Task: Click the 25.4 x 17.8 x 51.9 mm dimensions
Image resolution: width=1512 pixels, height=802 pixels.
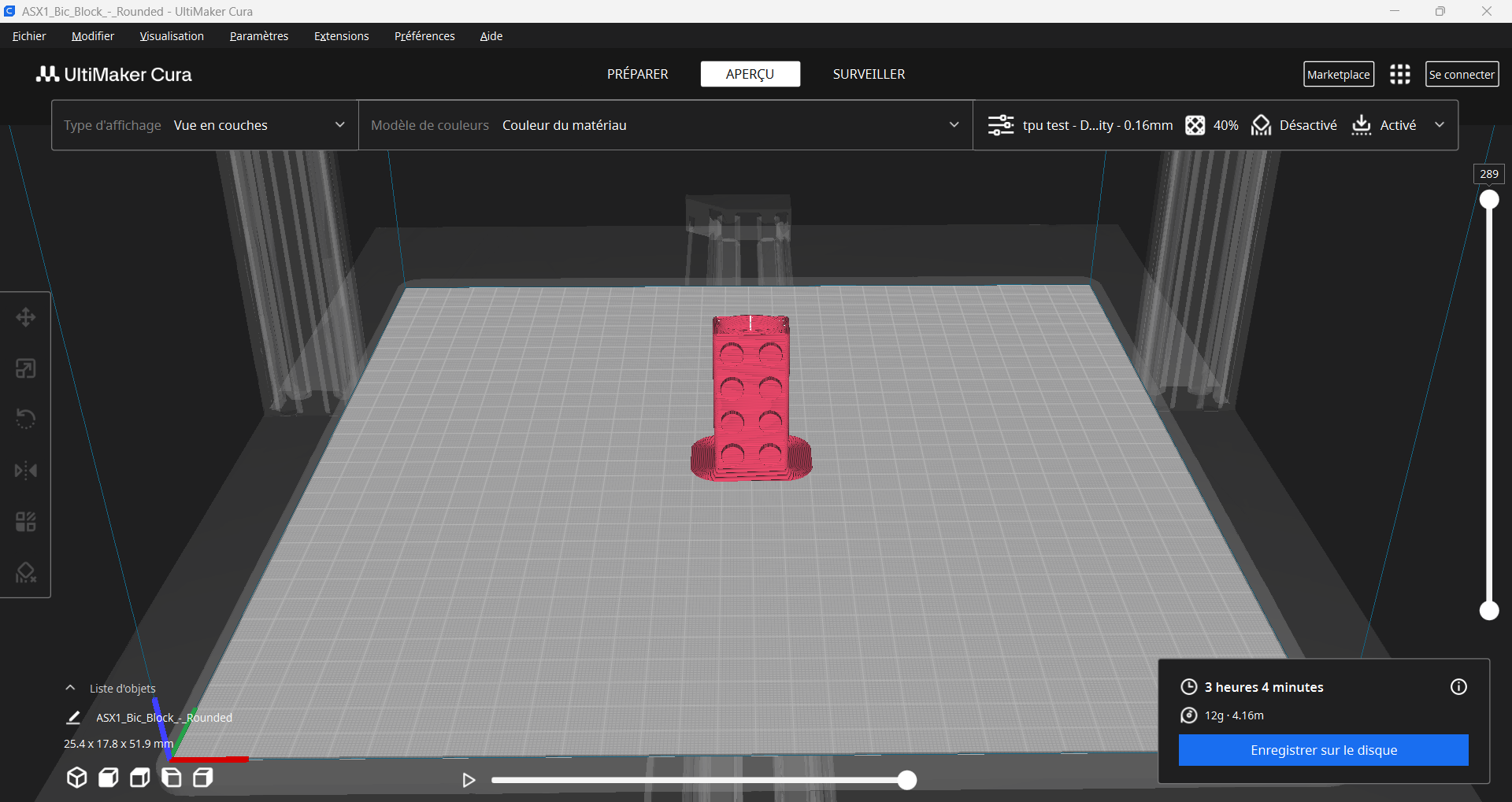Action: (118, 744)
